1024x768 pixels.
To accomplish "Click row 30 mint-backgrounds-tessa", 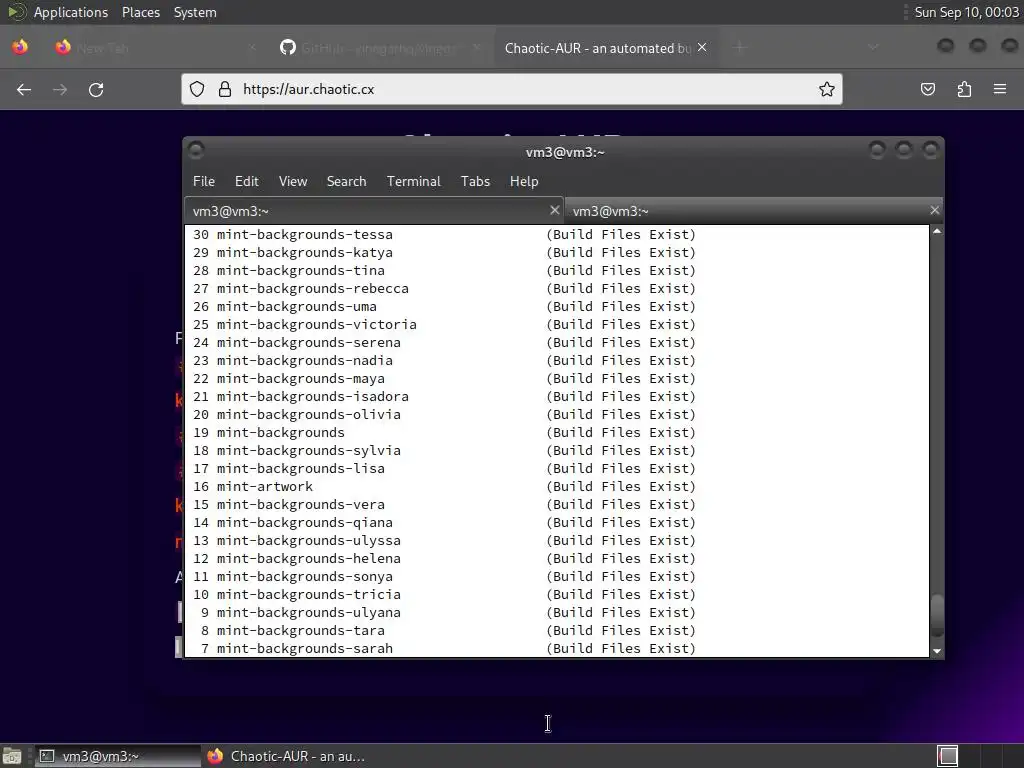I will click(x=444, y=234).
